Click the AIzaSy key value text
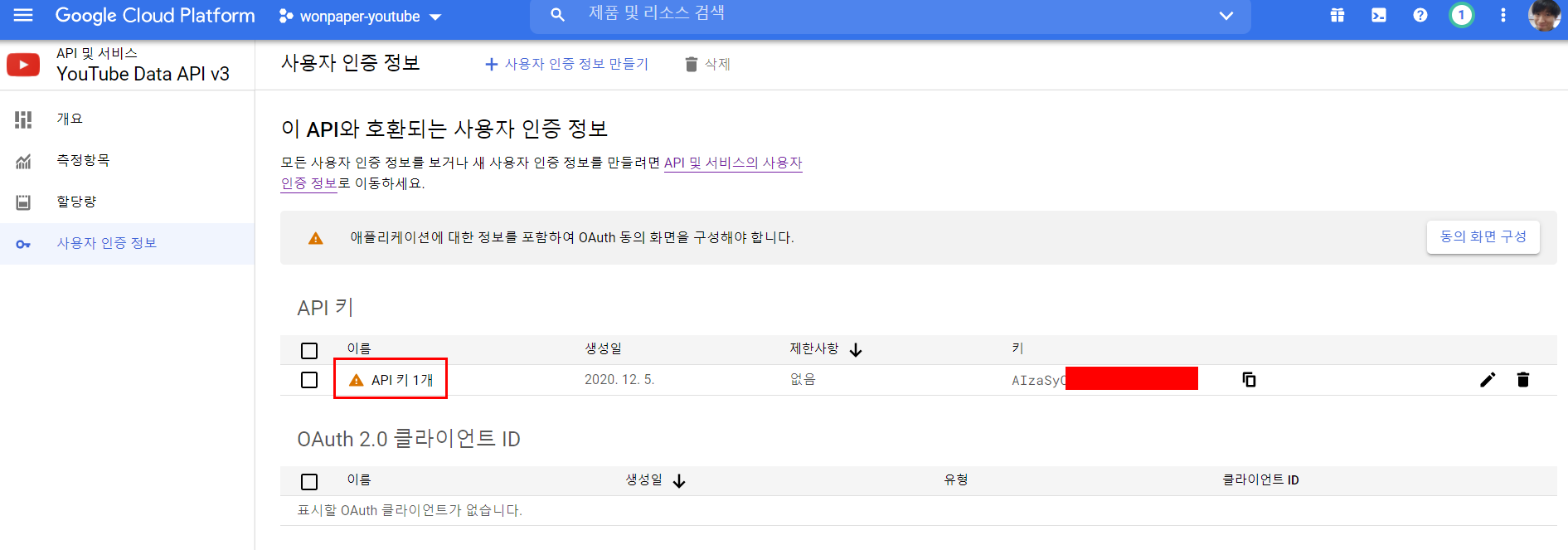 click(1038, 380)
